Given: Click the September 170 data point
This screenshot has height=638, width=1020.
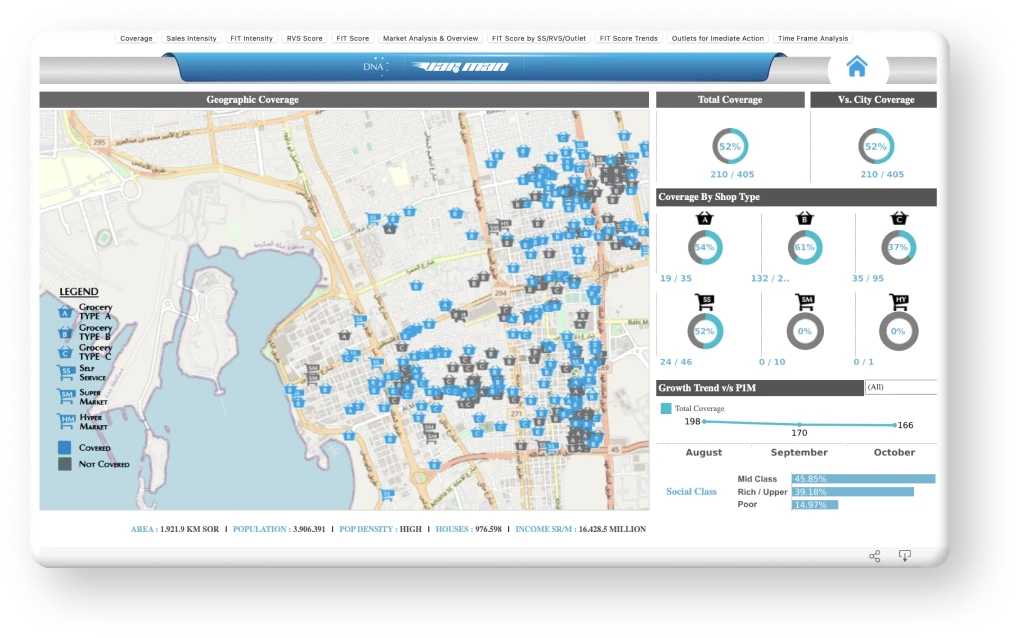Looking at the screenshot, I should click(799, 424).
